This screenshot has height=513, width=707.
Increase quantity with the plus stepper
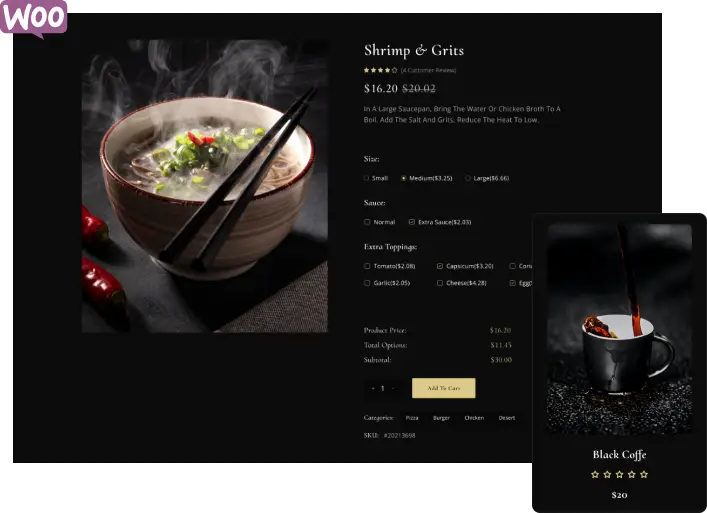coord(393,388)
